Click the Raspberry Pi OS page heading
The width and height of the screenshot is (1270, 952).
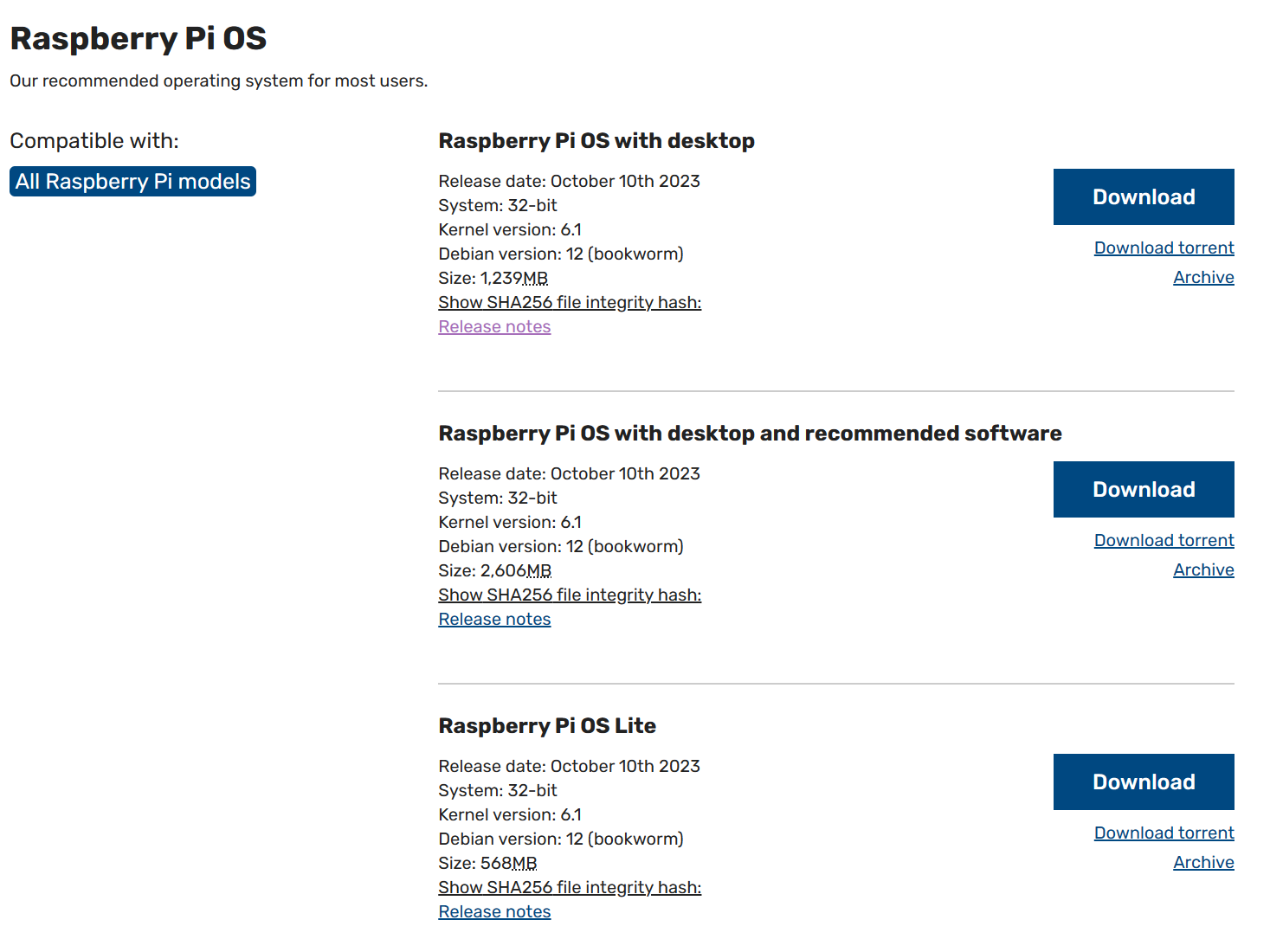pos(138,38)
